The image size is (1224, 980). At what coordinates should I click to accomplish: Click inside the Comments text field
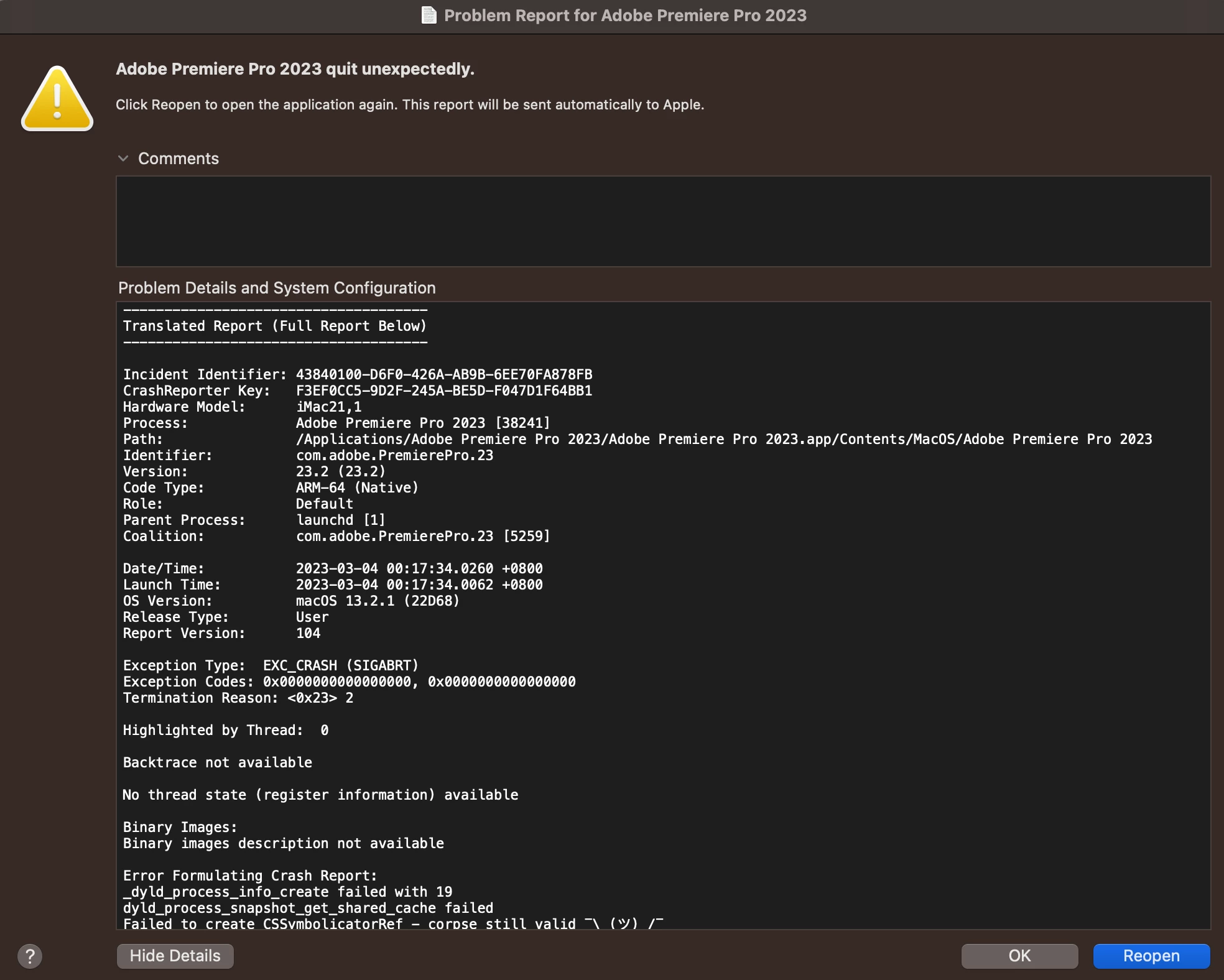point(662,221)
